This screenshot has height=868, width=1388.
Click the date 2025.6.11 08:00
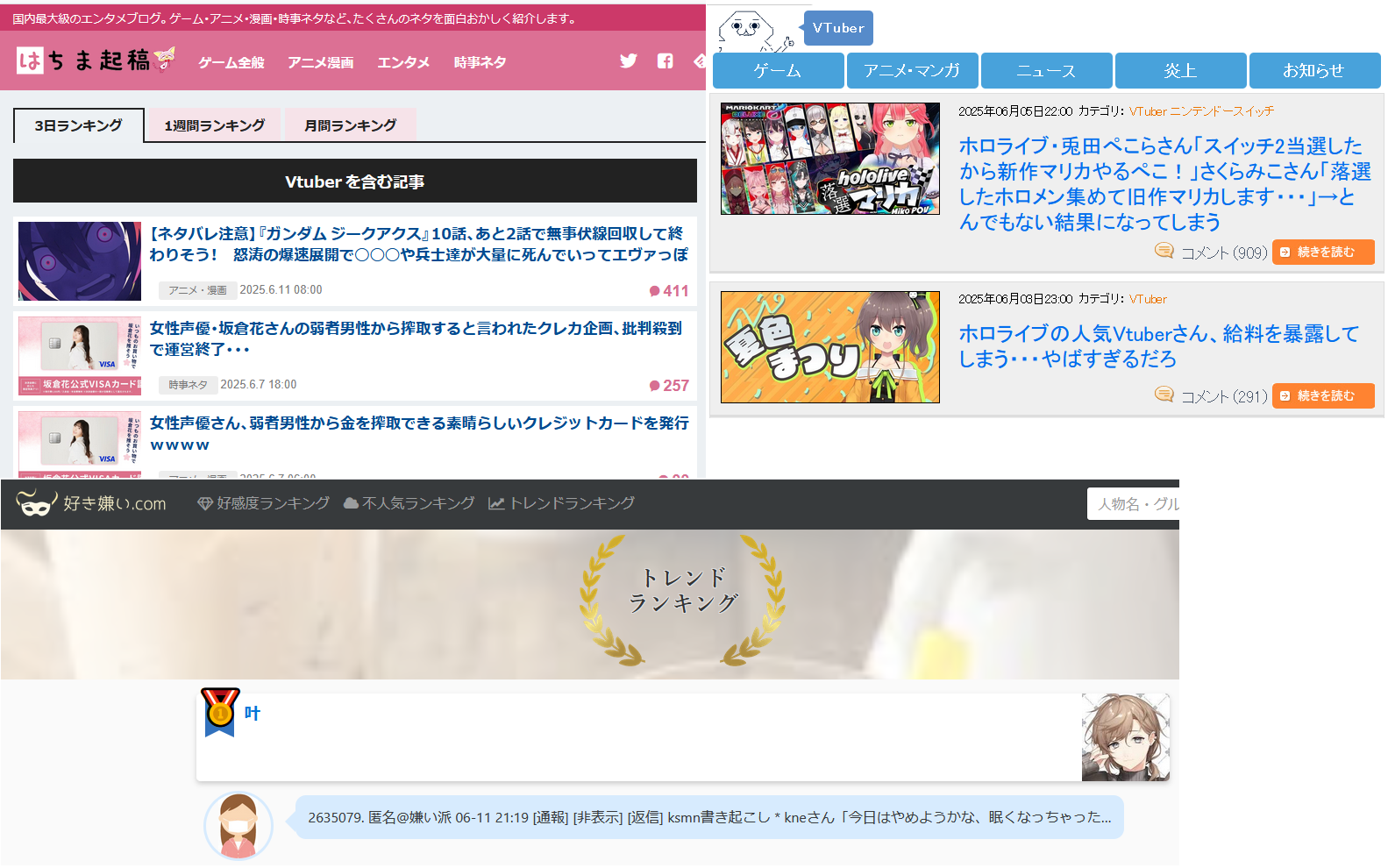click(281, 290)
